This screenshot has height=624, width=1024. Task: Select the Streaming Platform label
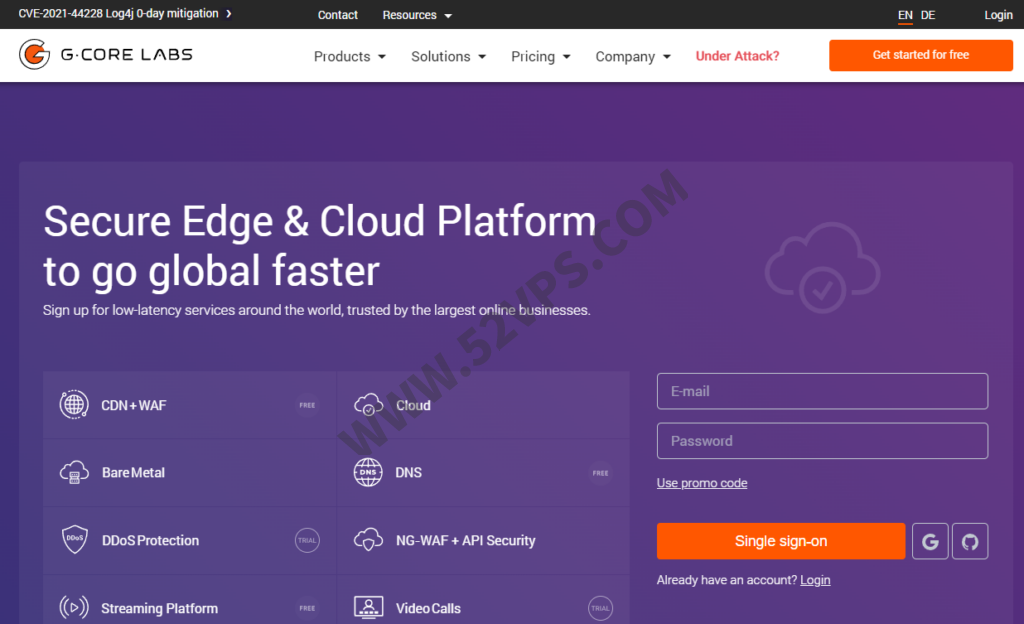pos(159,608)
